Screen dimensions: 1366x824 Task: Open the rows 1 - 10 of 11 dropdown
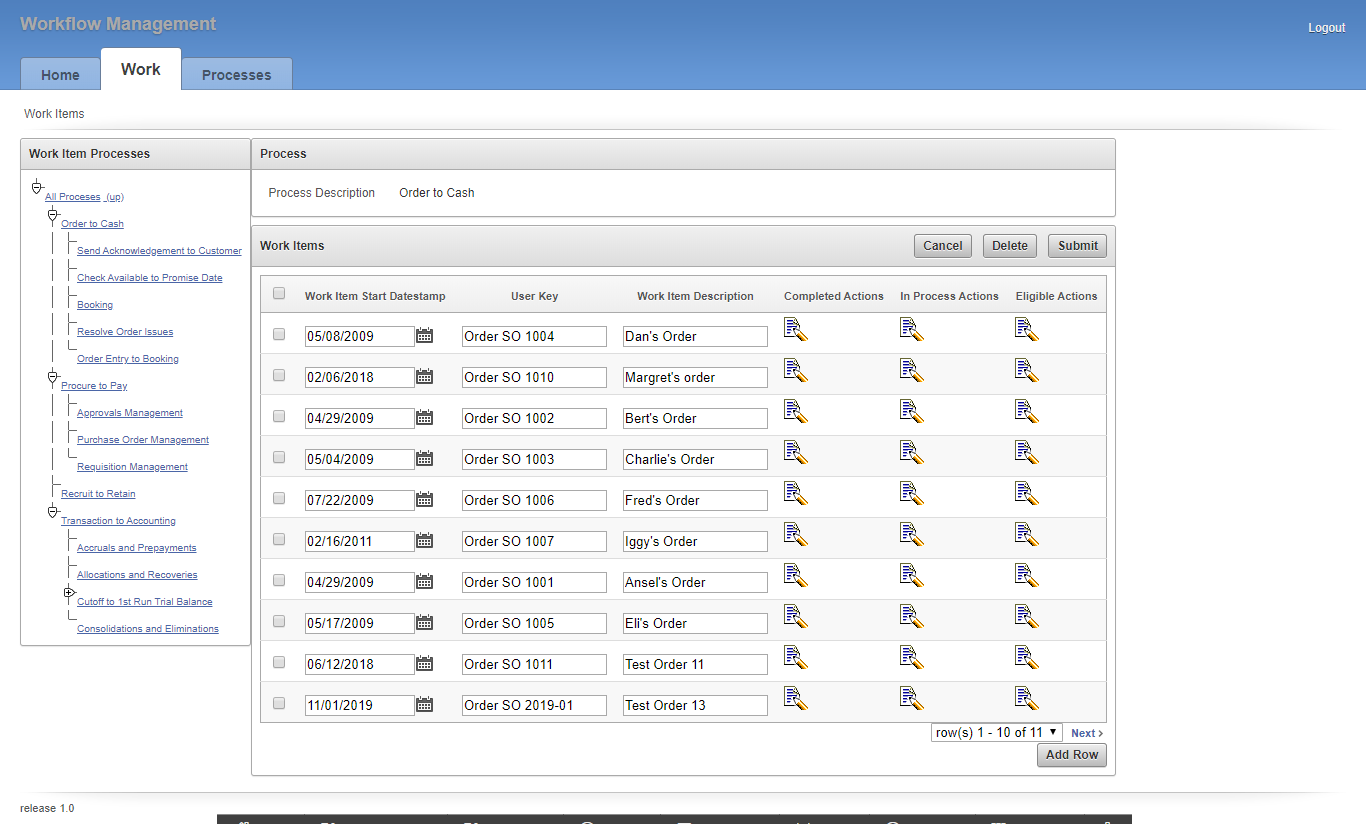(995, 733)
